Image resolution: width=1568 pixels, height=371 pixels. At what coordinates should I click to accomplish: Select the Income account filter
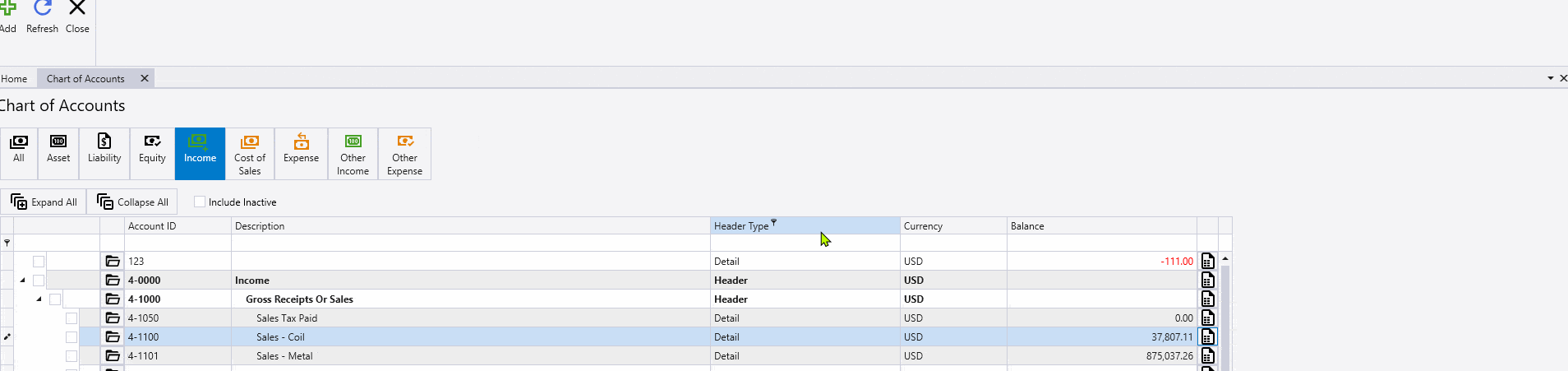tap(200, 154)
